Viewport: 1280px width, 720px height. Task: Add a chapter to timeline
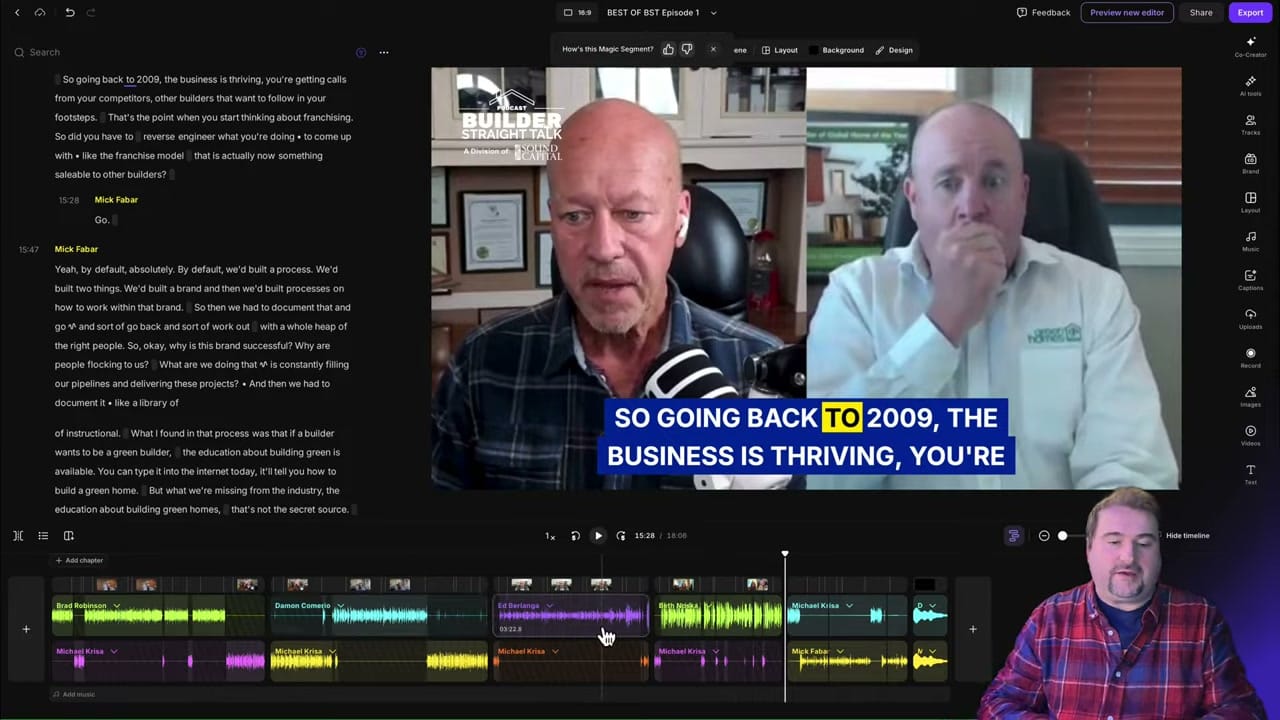click(79, 560)
